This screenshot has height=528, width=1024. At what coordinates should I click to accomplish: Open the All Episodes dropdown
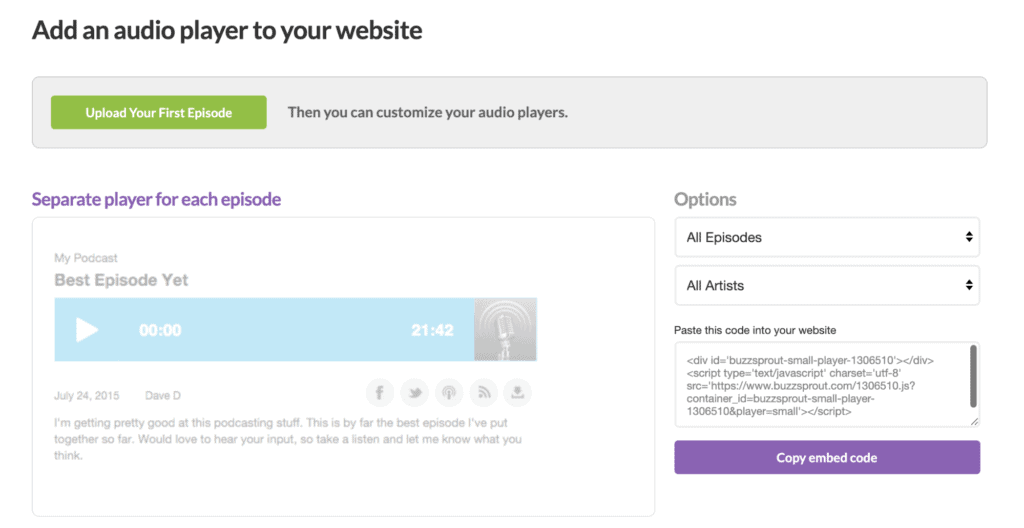coord(827,237)
